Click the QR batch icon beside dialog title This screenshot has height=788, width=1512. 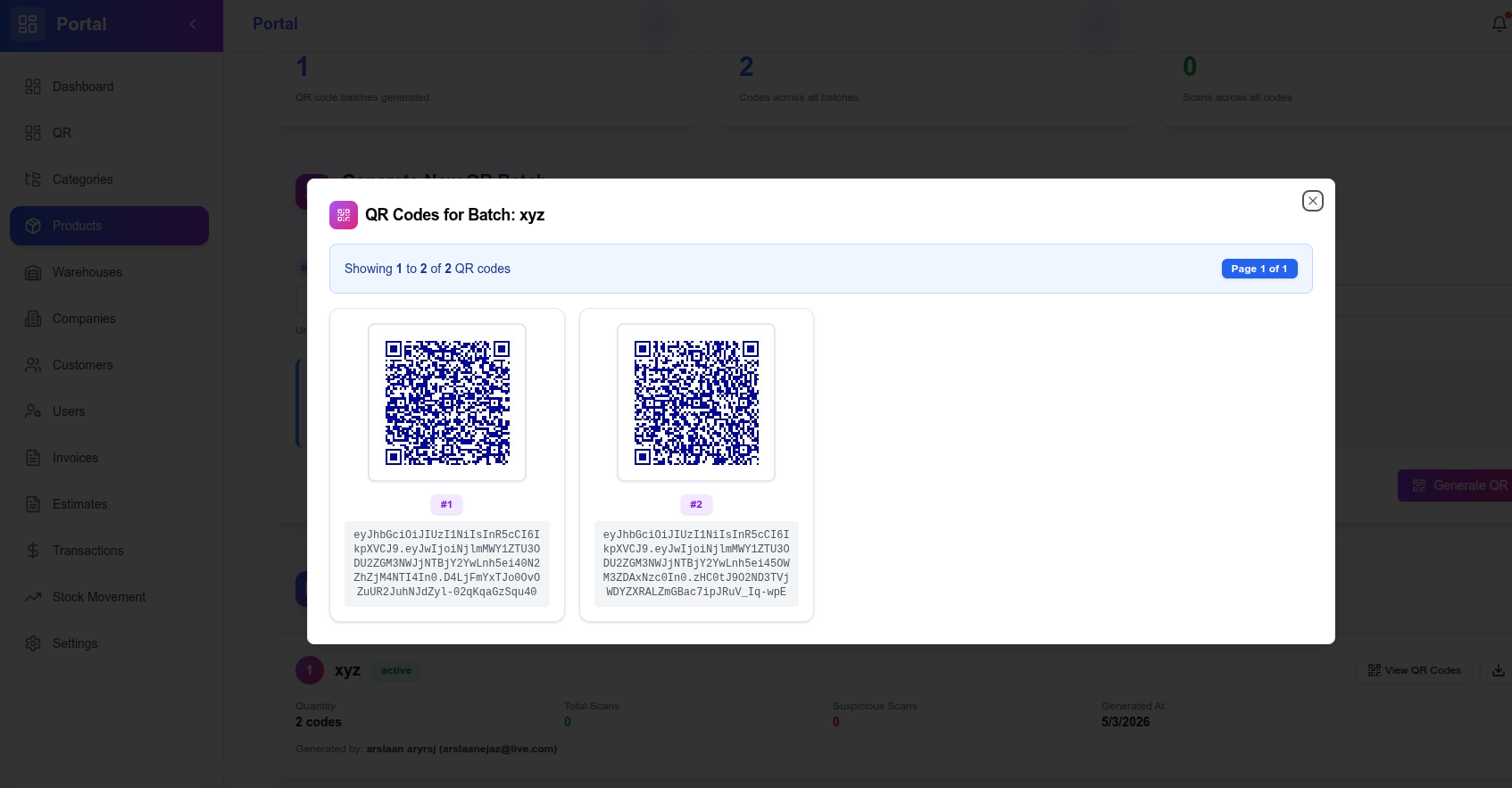pos(344,215)
